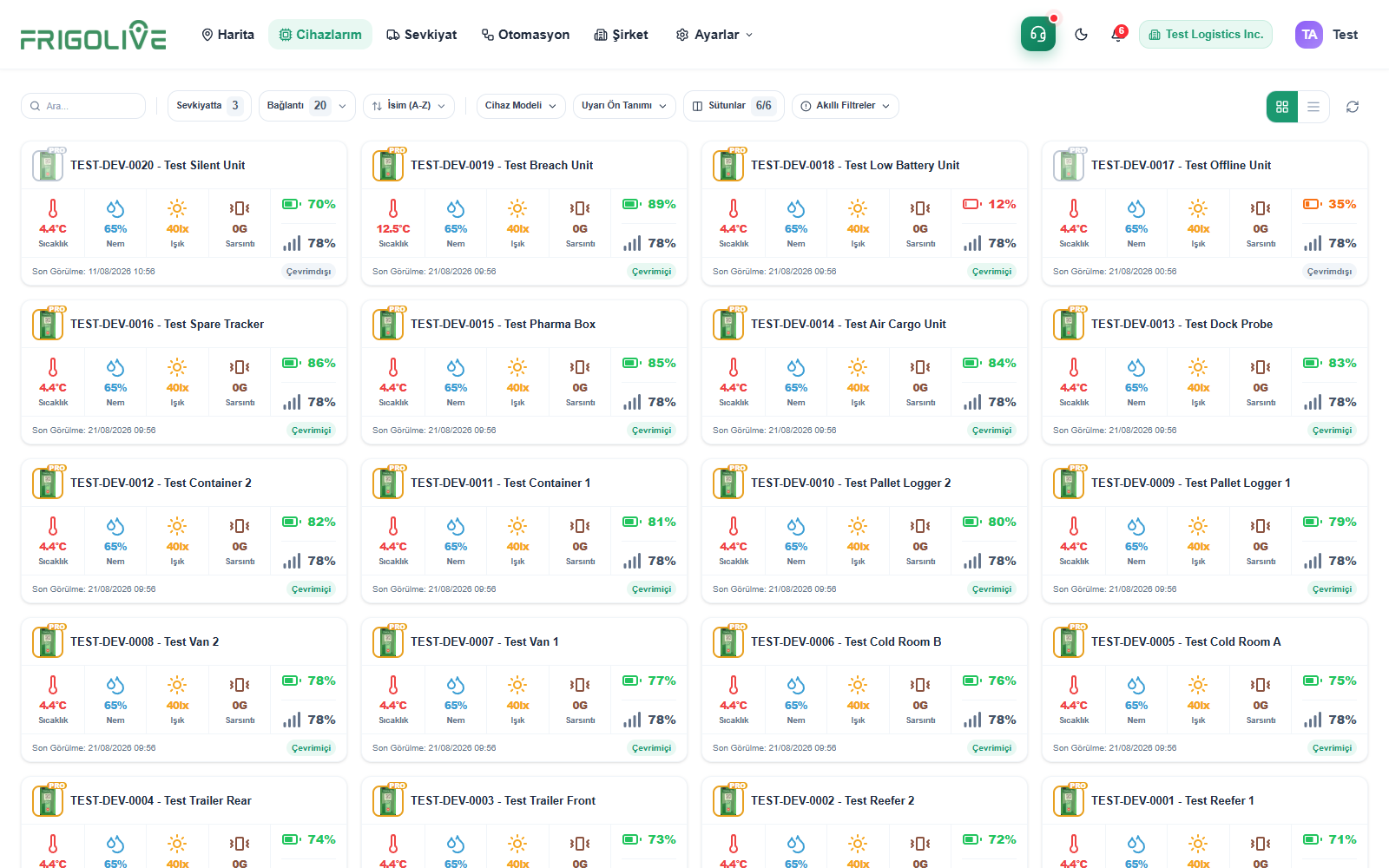Click humidity icon on TEST-DEV-0008 card
This screenshot has width=1389, height=868.
[115, 685]
